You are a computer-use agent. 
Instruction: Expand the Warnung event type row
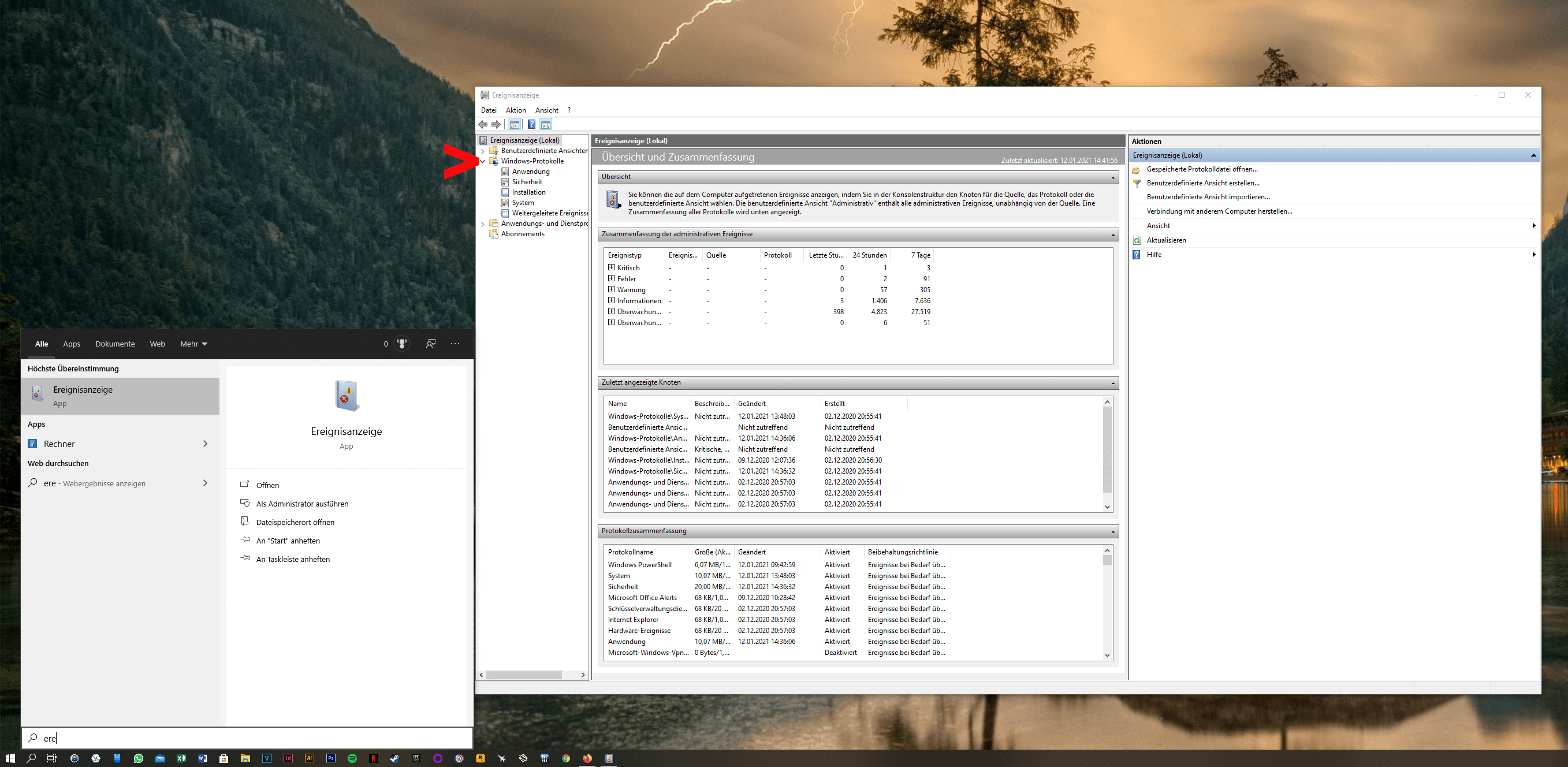click(611, 289)
